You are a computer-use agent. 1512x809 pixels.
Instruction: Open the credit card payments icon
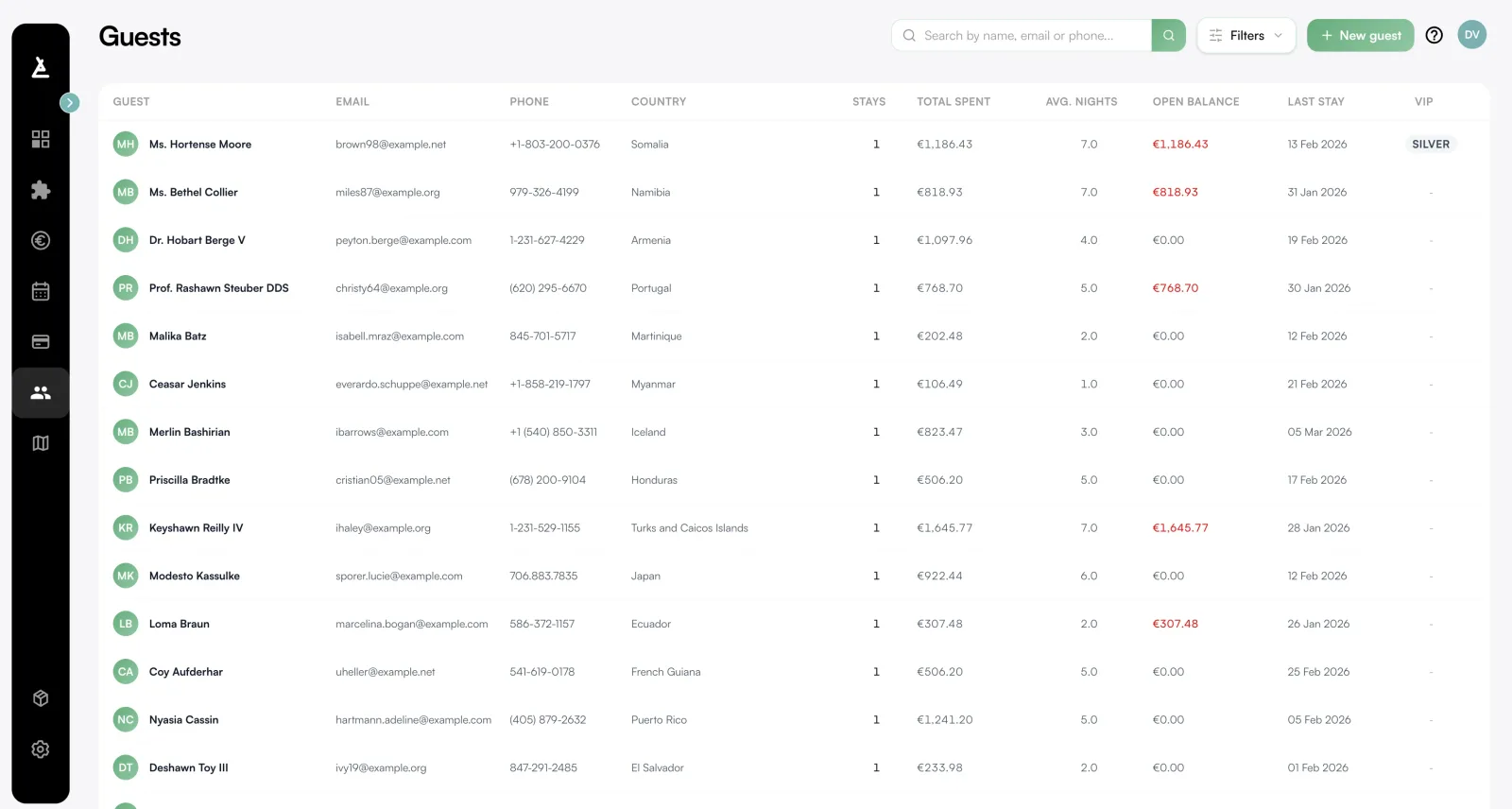pyautogui.click(x=41, y=342)
